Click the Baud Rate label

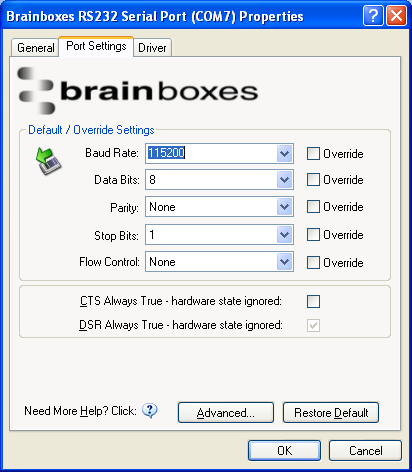(x=112, y=153)
